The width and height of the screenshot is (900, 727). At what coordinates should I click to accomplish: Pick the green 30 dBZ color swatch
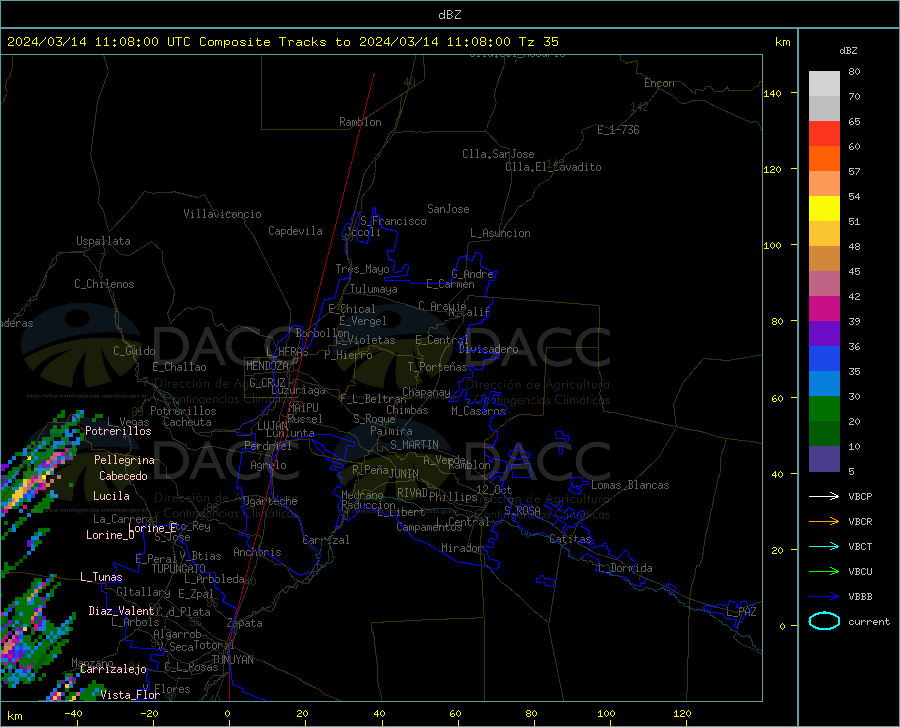824,409
